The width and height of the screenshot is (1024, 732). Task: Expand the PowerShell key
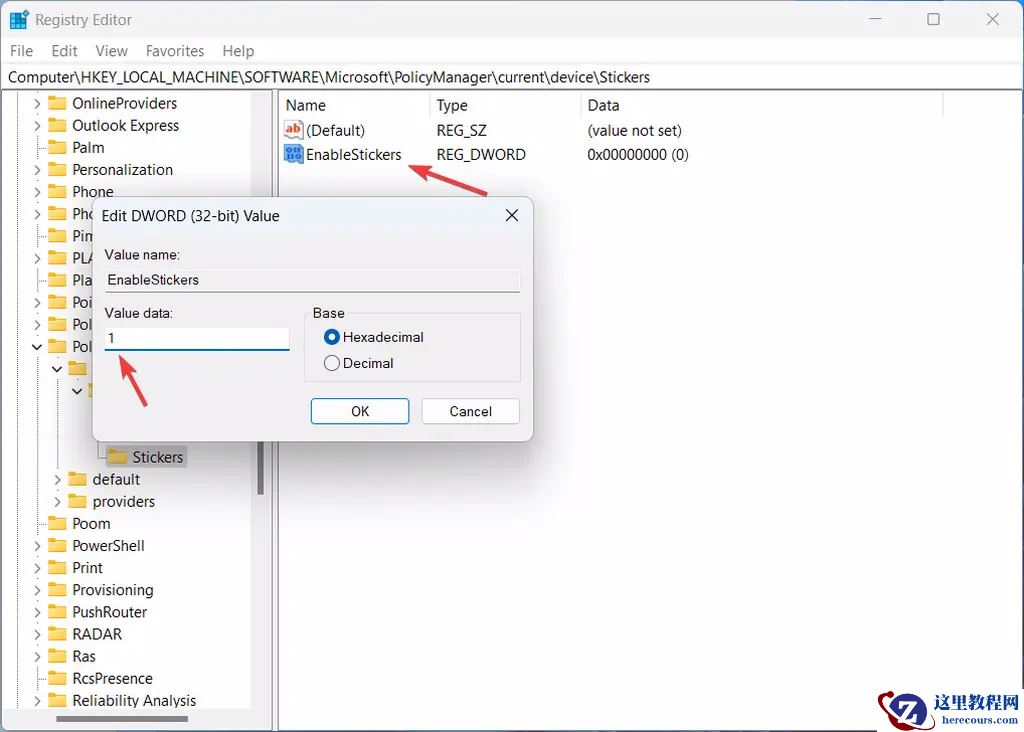[x=37, y=547]
